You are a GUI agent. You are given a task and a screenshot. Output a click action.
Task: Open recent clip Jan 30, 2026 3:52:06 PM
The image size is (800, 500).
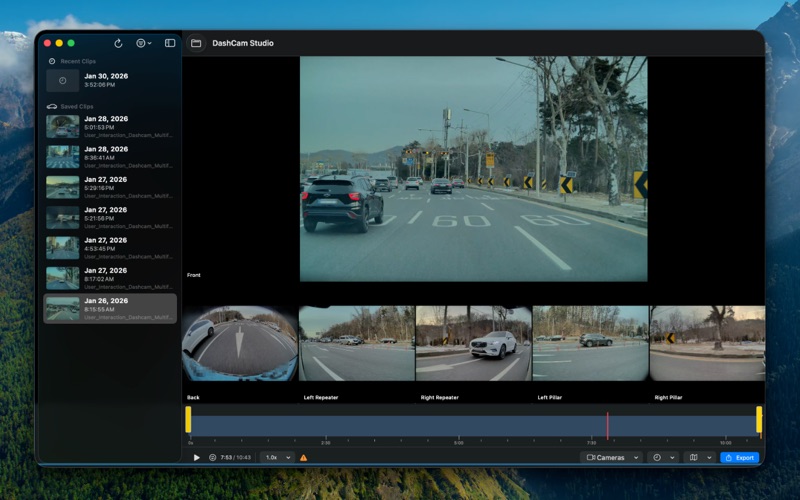[x=110, y=81]
